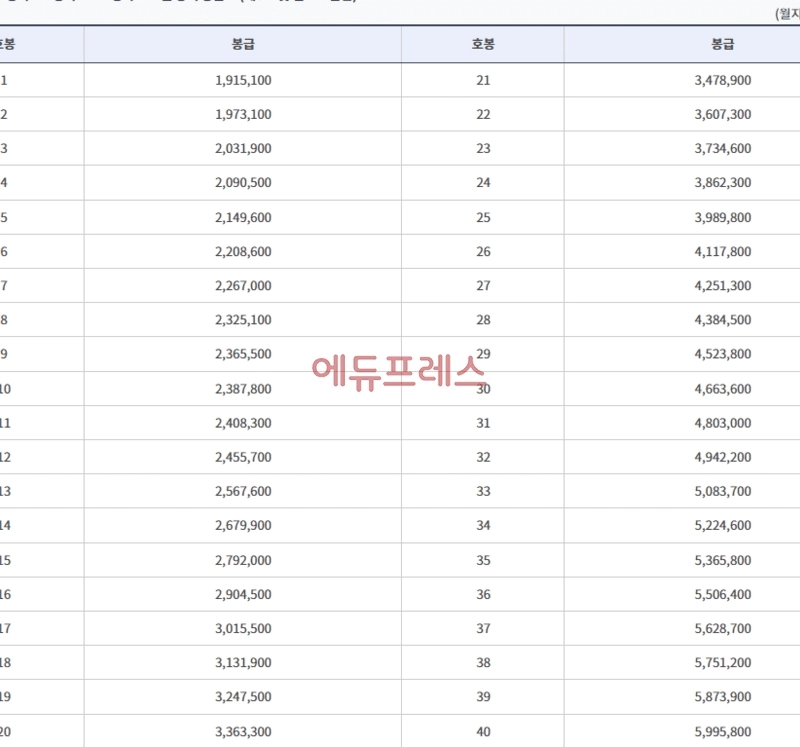Select the 5,506,400 salary cell
This screenshot has height=747, width=800.
[722, 595]
